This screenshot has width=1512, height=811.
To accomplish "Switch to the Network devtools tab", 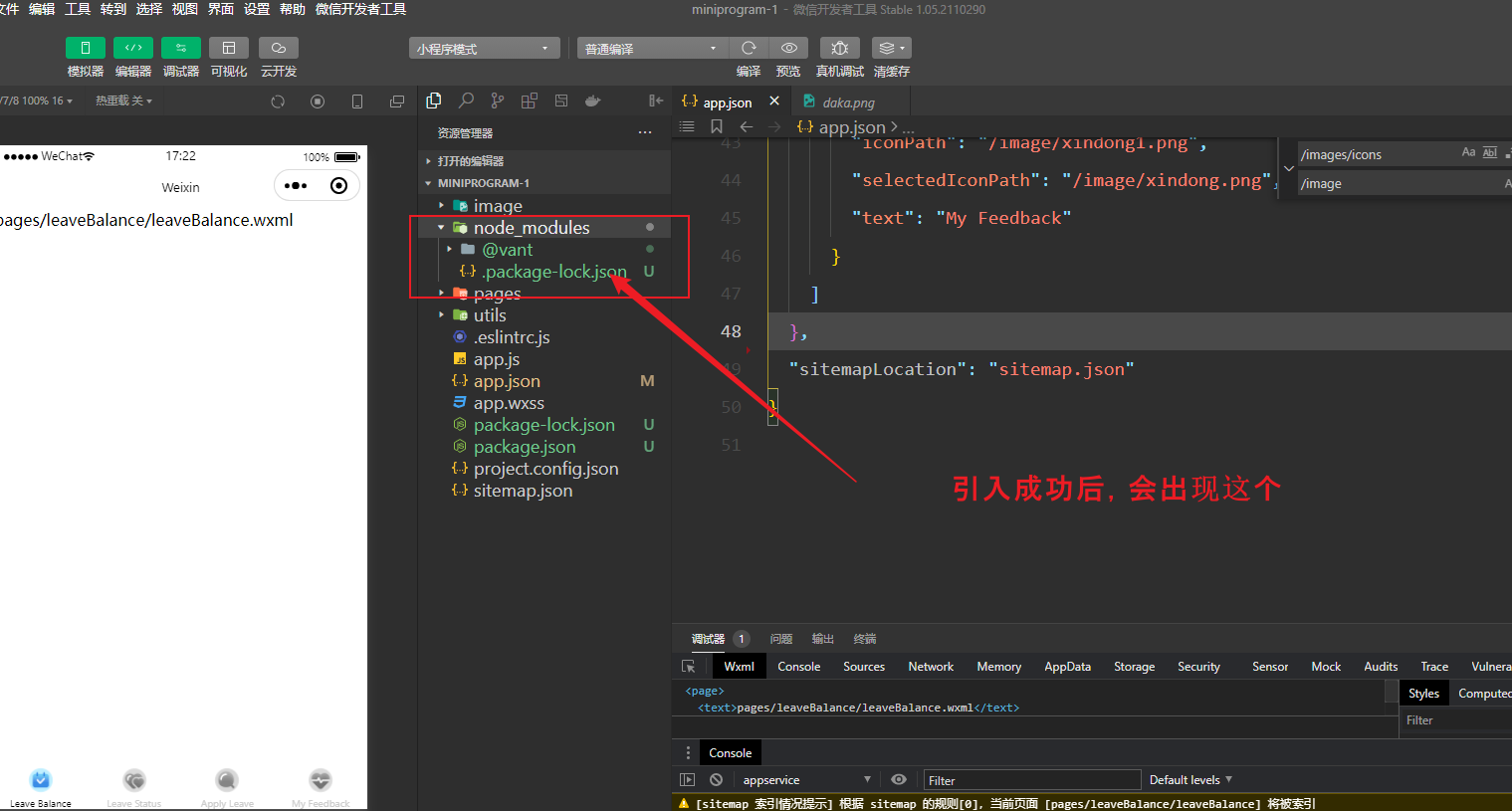I will tap(931, 667).
